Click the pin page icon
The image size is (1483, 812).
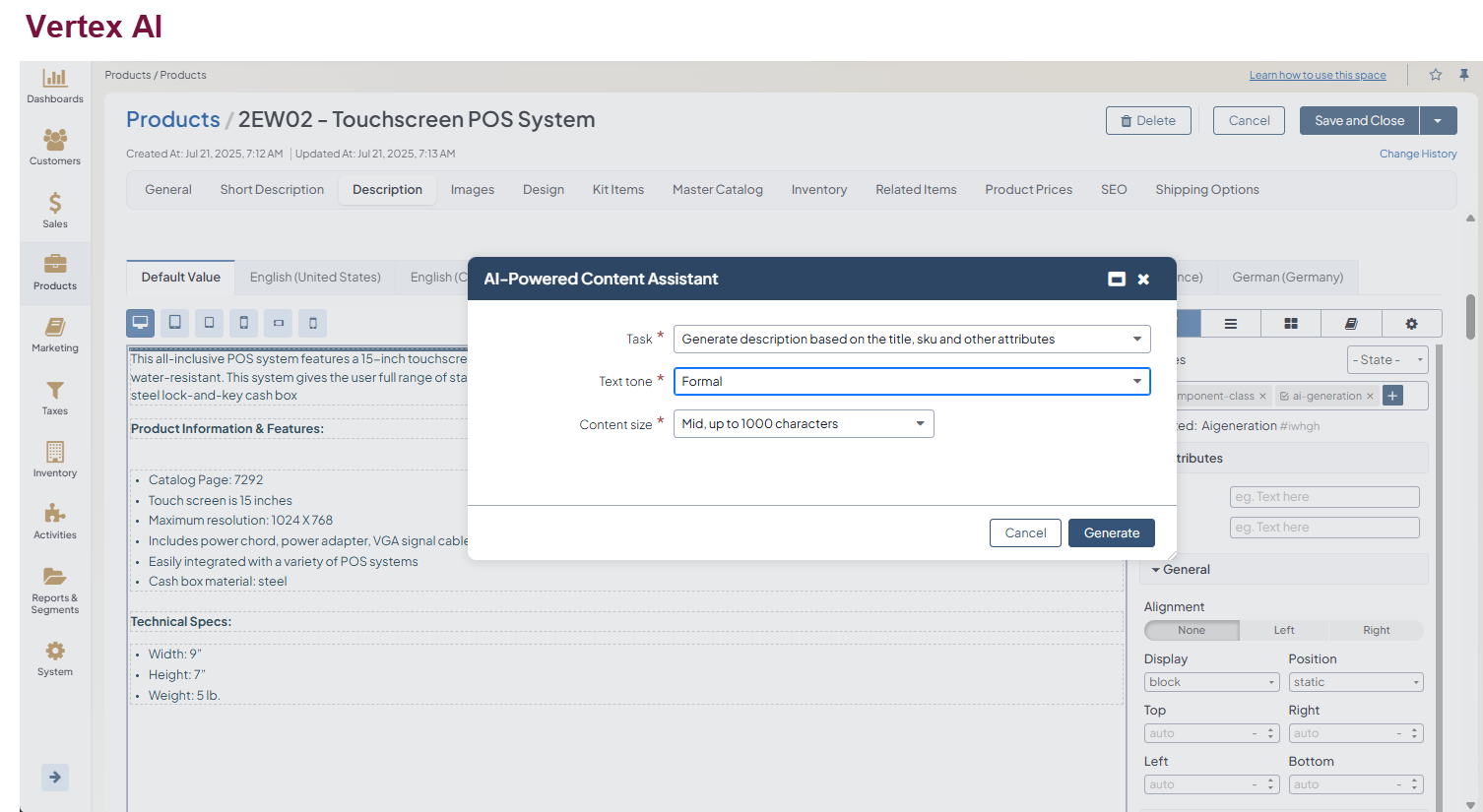(1464, 75)
